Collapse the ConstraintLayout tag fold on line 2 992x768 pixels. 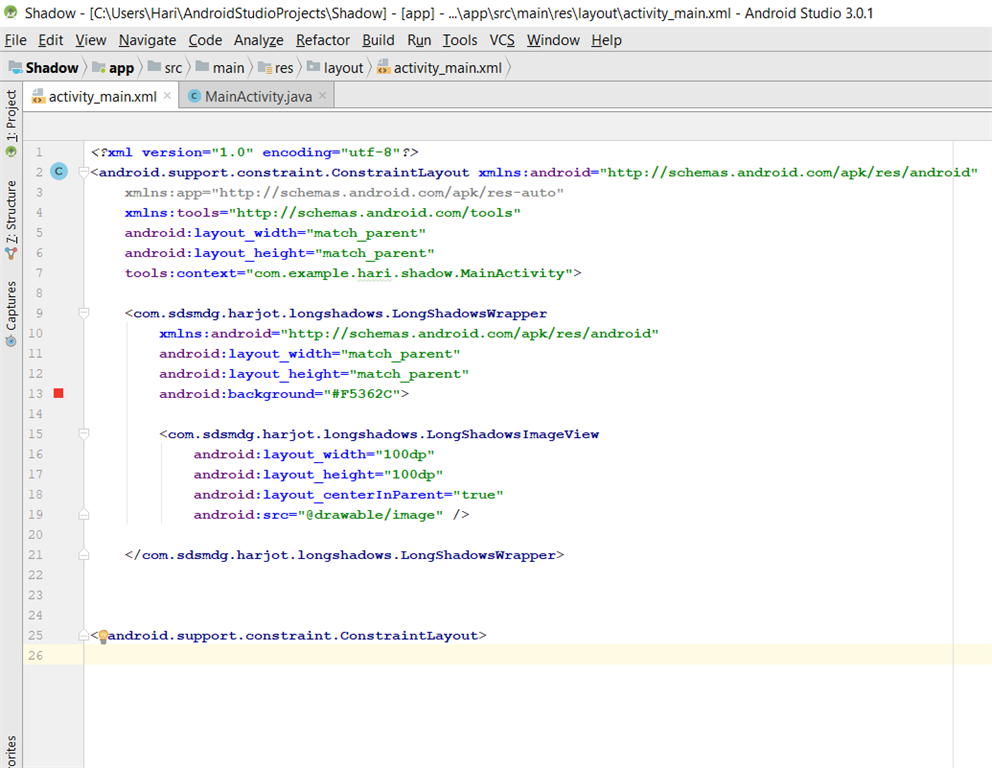pyautogui.click(x=83, y=172)
